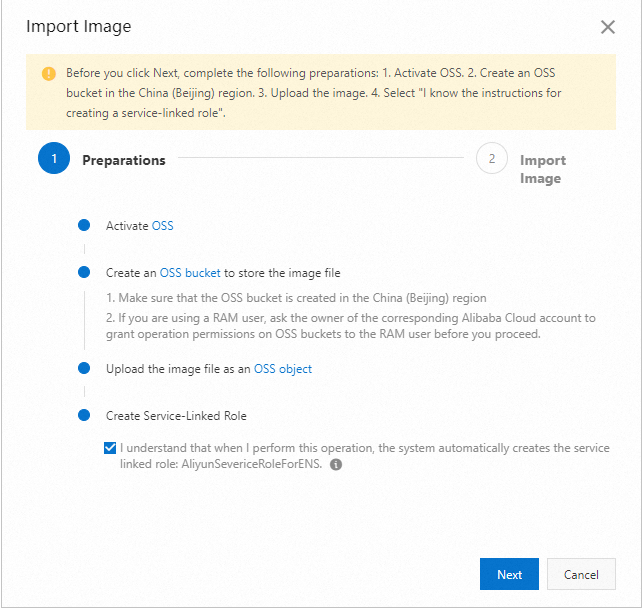Open the OSS link in Activate OSS

click(x=162, y=226)
